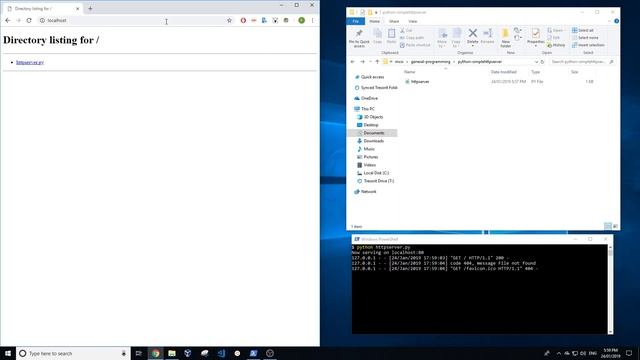Open the Easy access dropdown in ribbon
This screenshot has height=360, width=640.
[518, 38]
